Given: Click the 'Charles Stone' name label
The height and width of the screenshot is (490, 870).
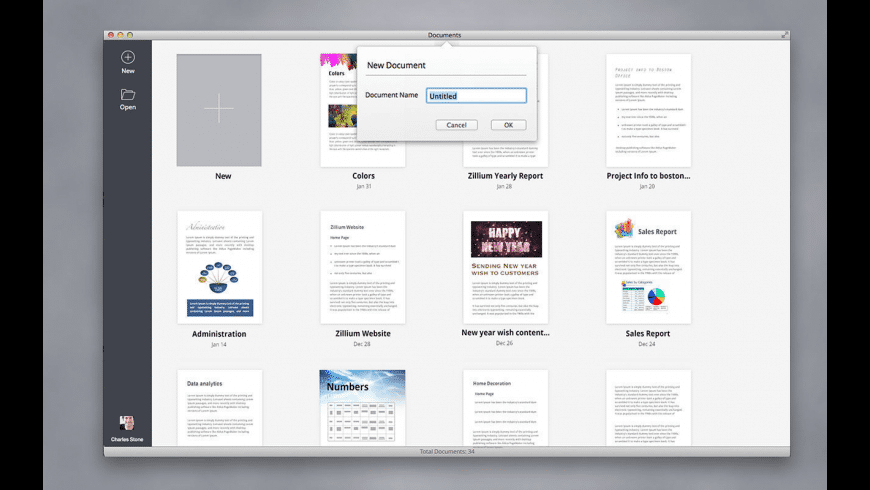Looking at the screenshot, I should coord(127,440).
